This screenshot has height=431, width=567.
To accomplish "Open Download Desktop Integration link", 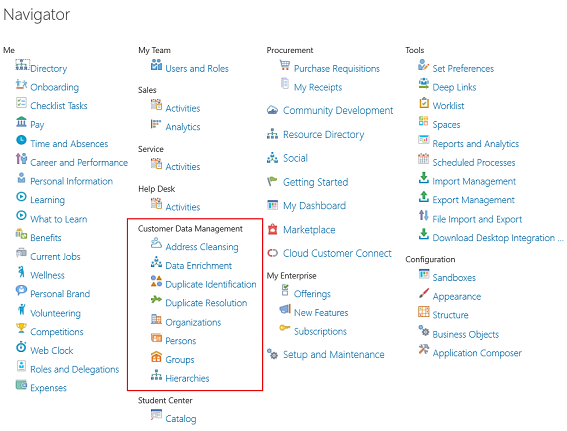I will click(x=498, y=238).
